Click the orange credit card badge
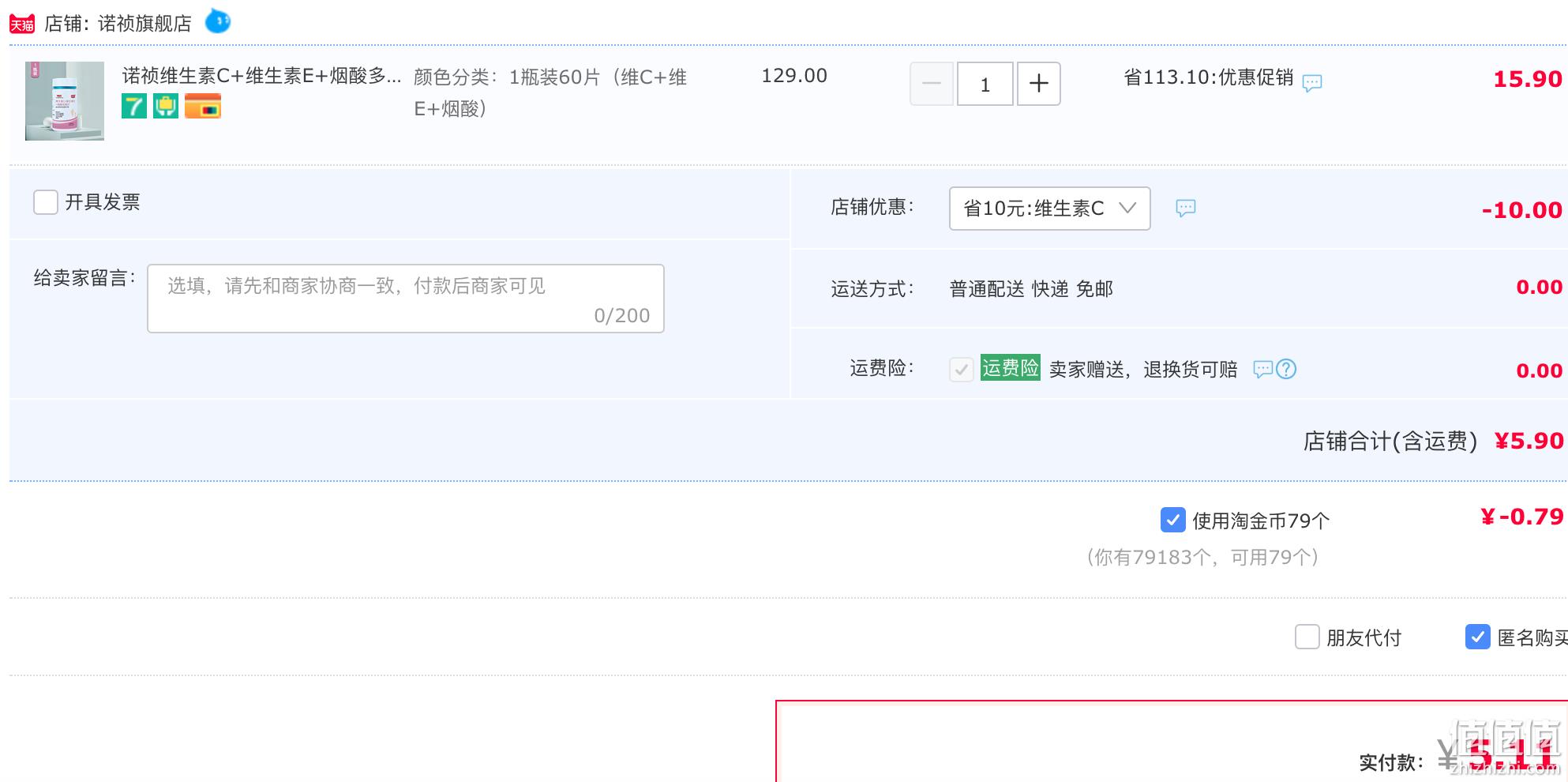 (x=203, y=106)
